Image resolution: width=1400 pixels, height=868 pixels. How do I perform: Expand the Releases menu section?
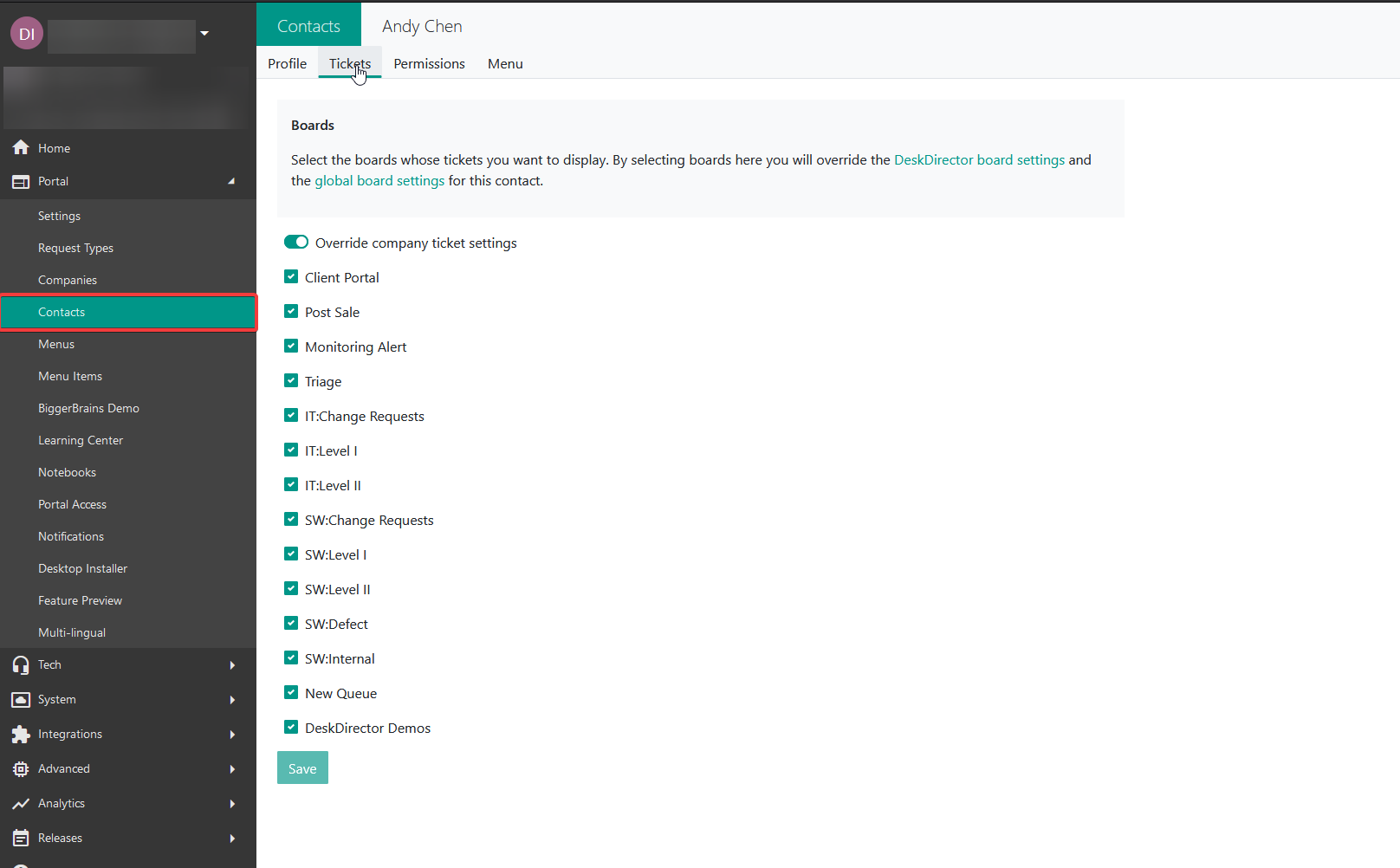pyautogui.click(x=232, y=839)
